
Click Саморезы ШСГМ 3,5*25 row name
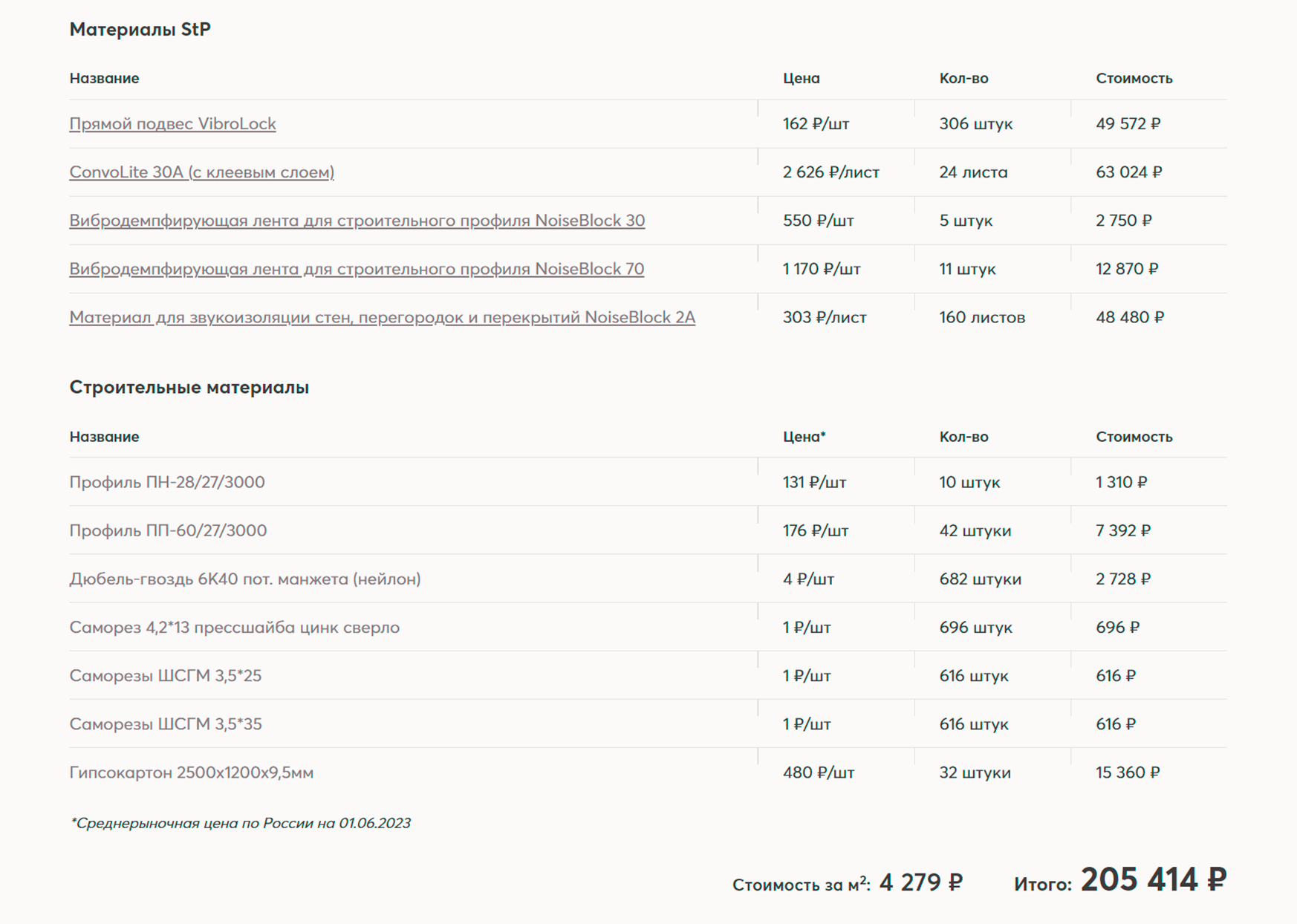[x=166, y=676]
